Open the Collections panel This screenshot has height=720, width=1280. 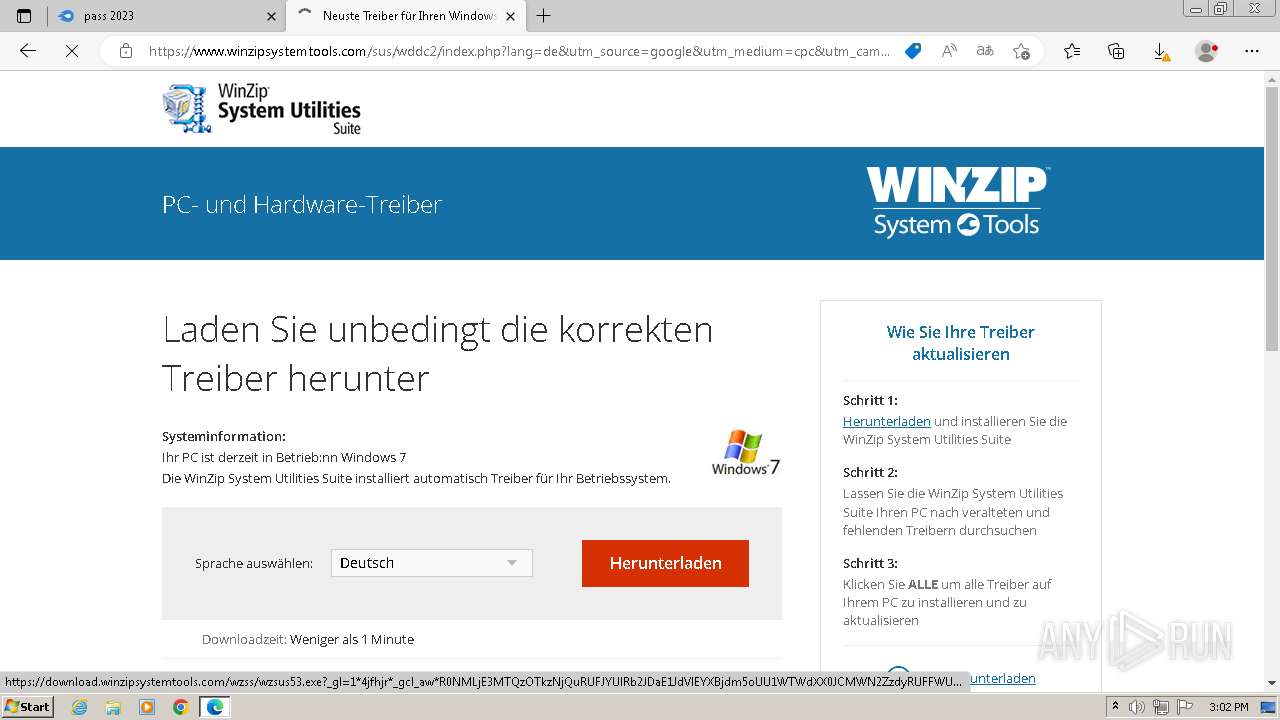pyautogui.click(x=1116, y=51)
